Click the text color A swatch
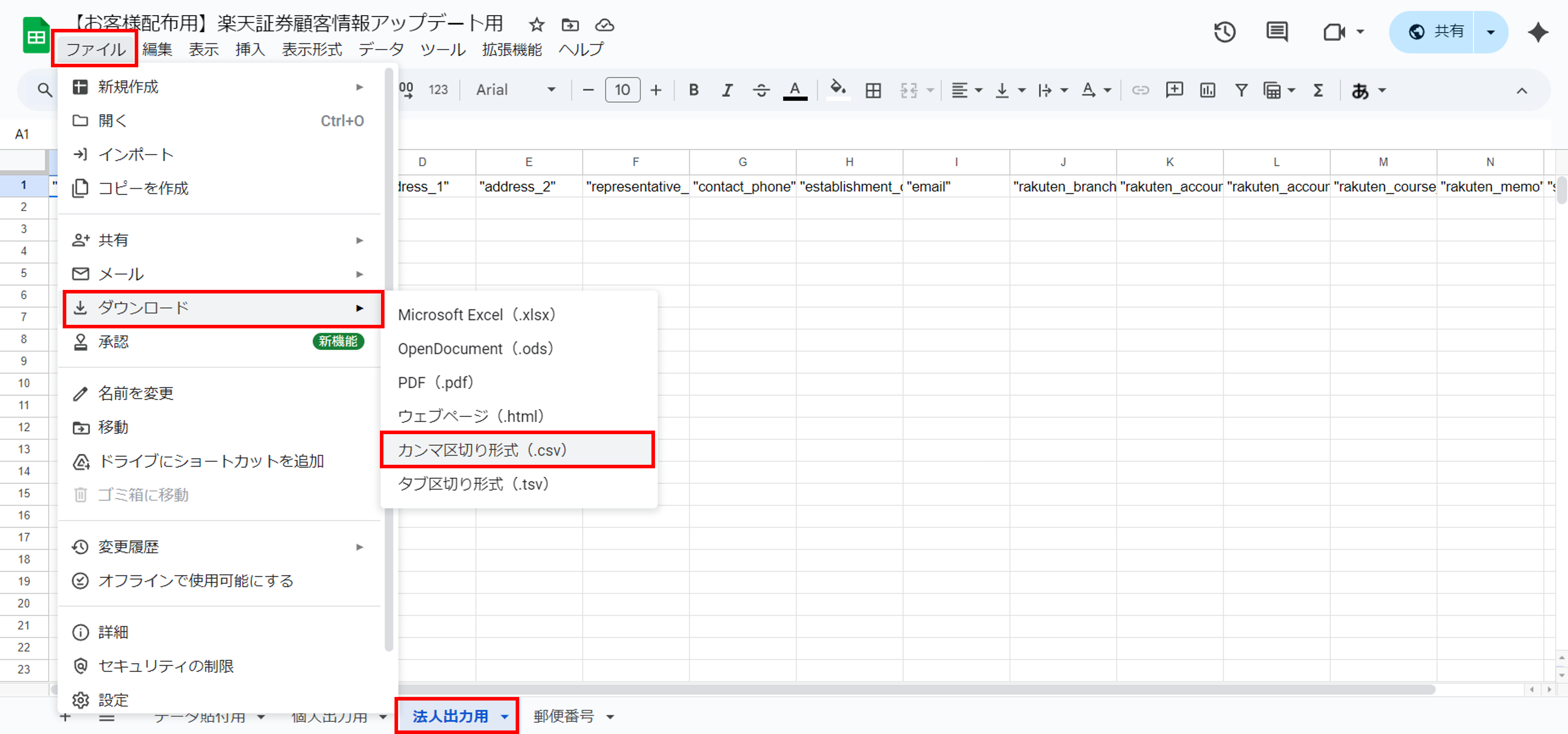The image size is (1568, 734). coord(794,90)
